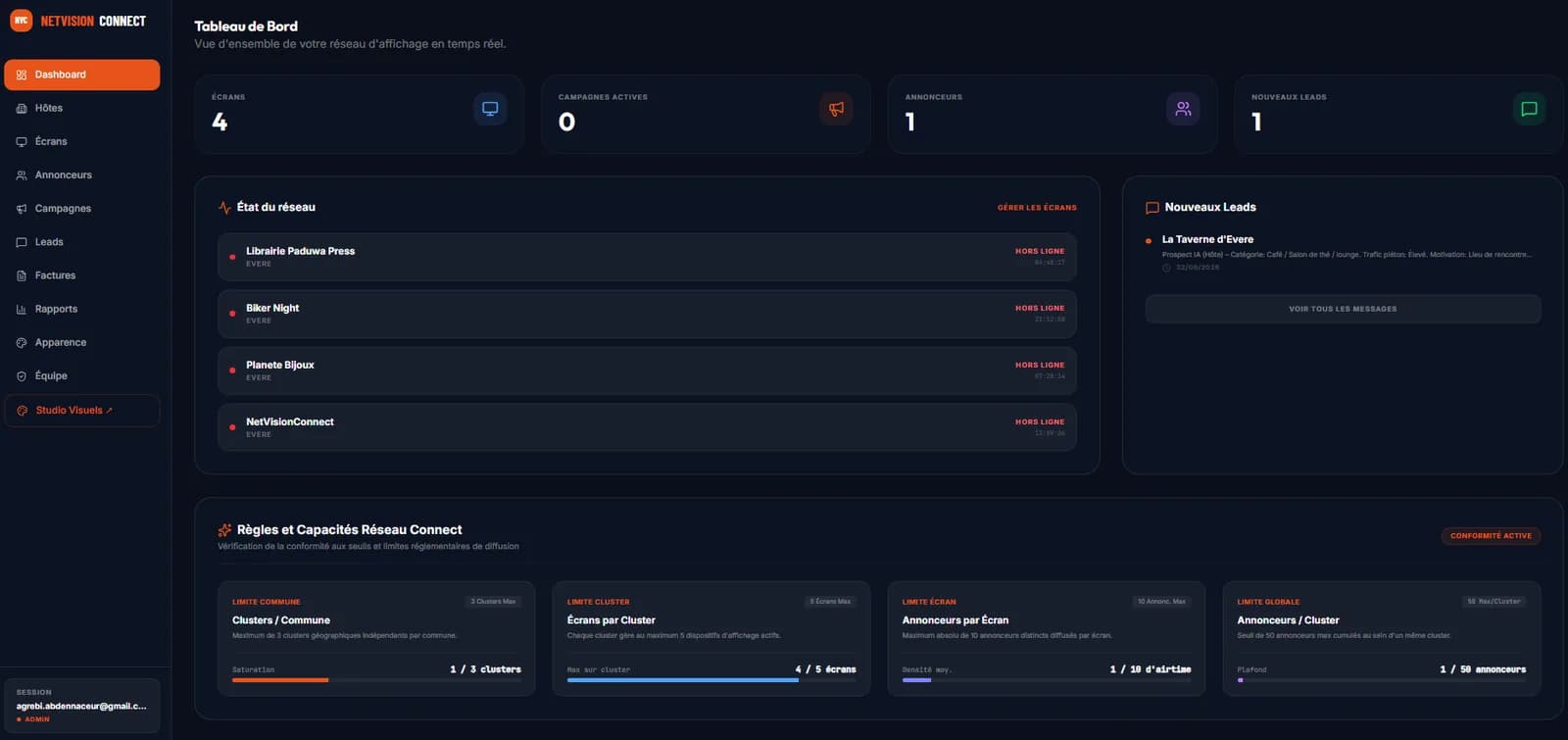Click the Apparence palette icon
1568x740 pixels.
pyautogui.click(x=22, y=342)
